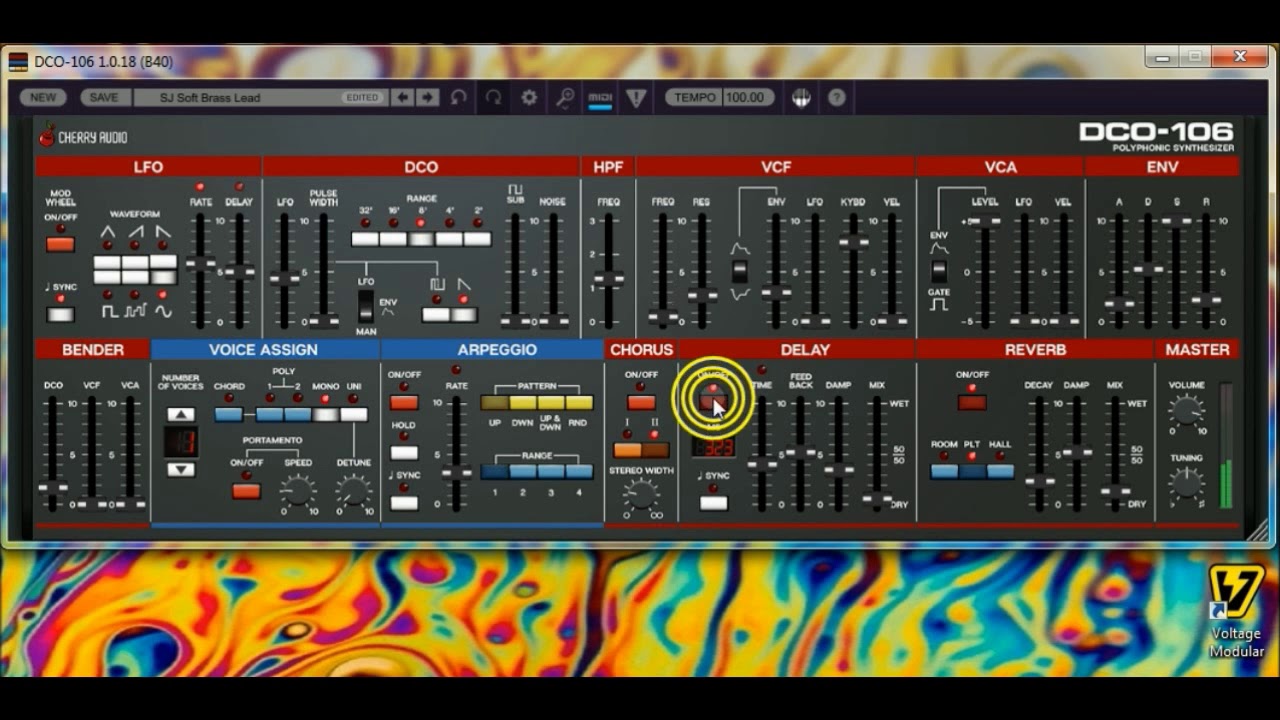
Task: Click the VCF RES slider handle
Action: pos(702,295)
